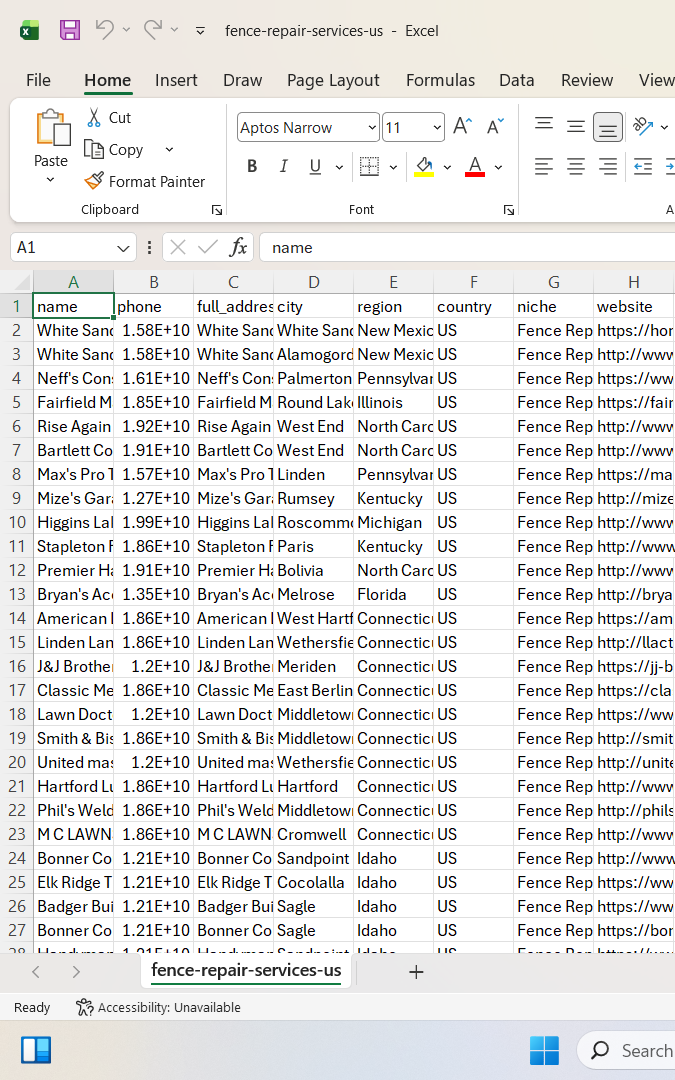Viewport: 675px width, 1080px height.
Task: Align text left
Action: [544, 166]
